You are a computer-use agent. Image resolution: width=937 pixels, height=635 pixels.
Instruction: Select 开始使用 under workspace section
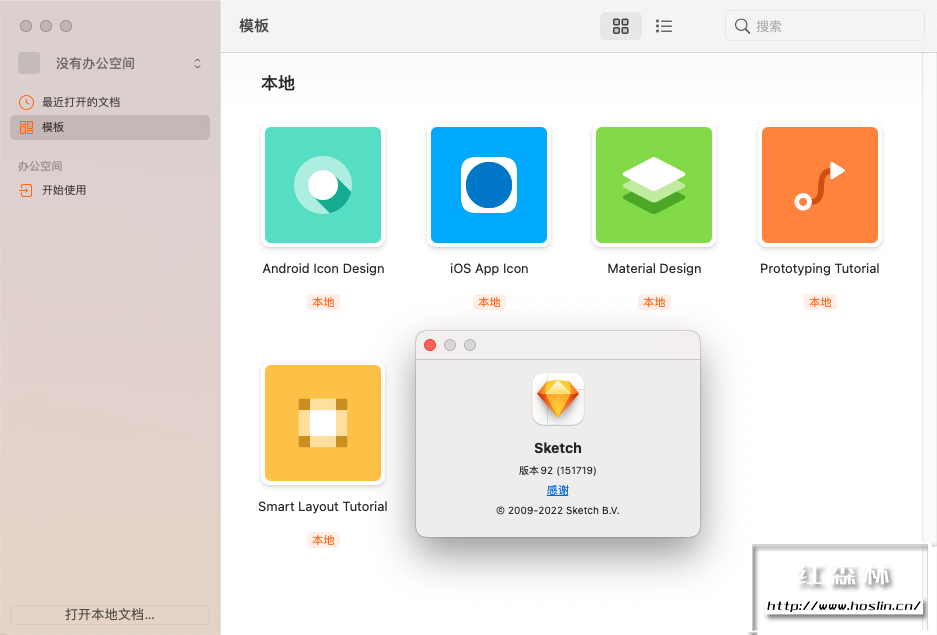110,190
